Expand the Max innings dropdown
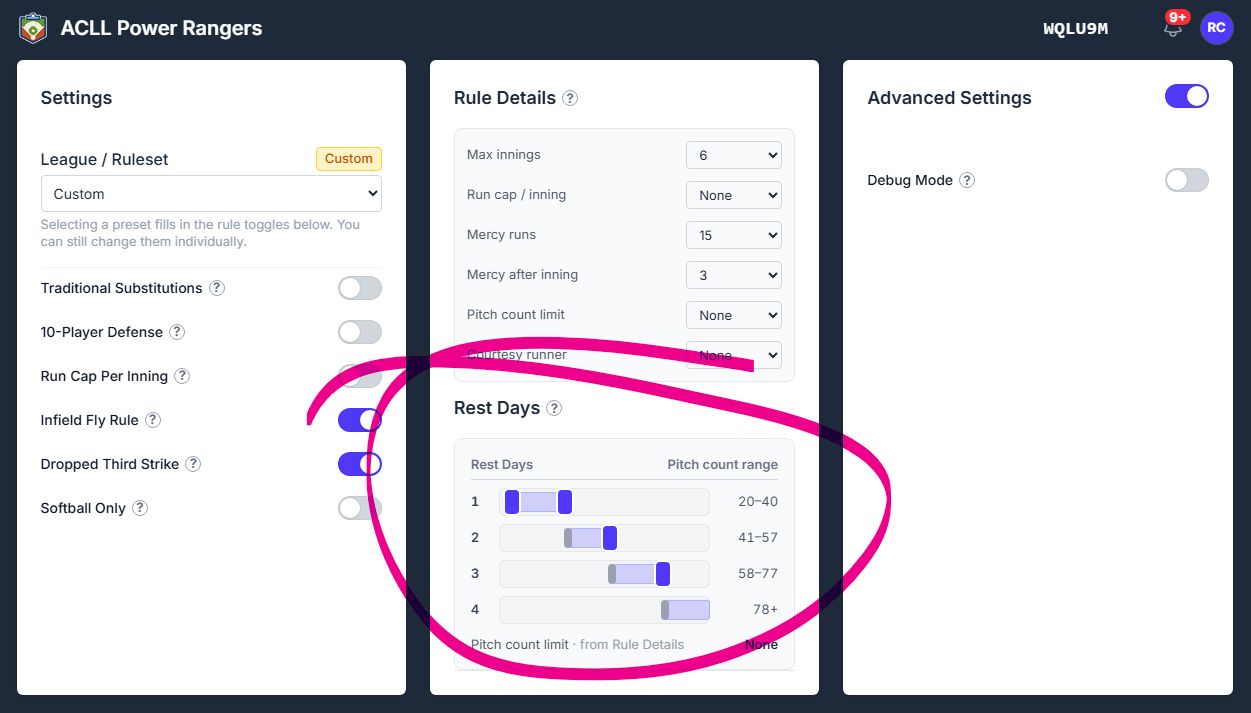The width and height of the screenshot is (1251, 713). pos(734,155)
